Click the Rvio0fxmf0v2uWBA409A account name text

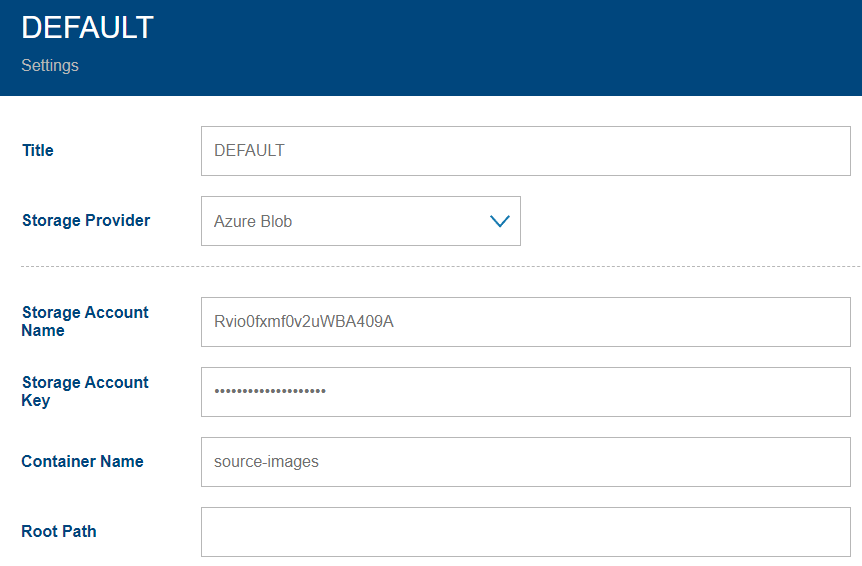[304, 322]
